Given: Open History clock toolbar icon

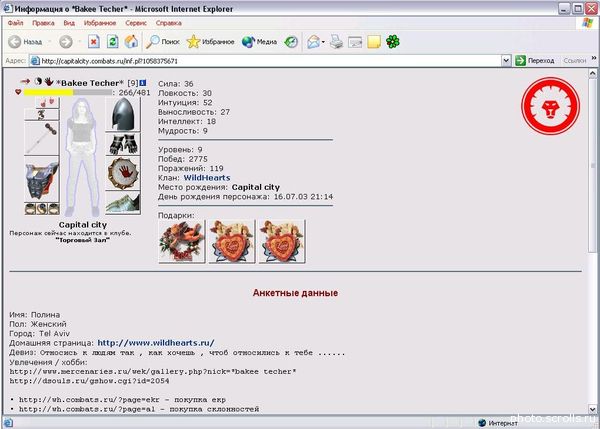Looking at the screenshot, I should click(291, 42).
